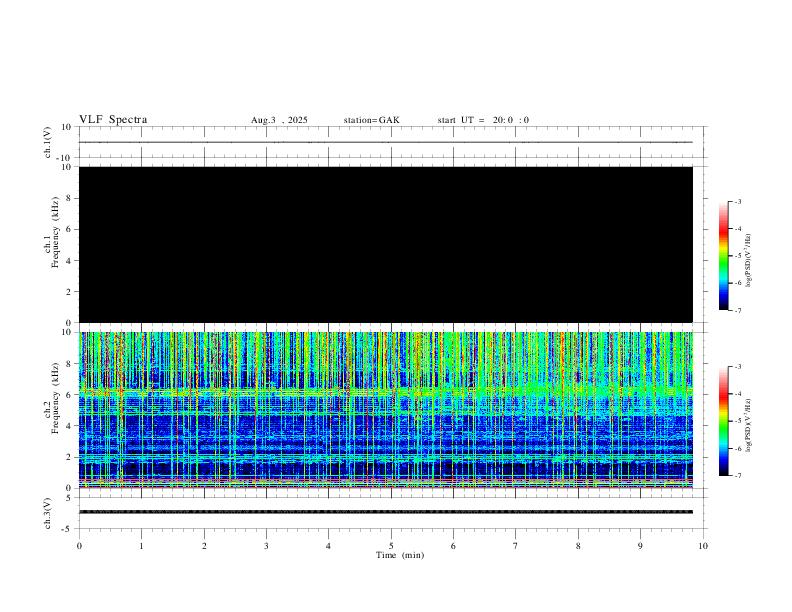Click the "6" kHz tick on ch.2 frequency axis
792x612 pixels.
(70, 395)
